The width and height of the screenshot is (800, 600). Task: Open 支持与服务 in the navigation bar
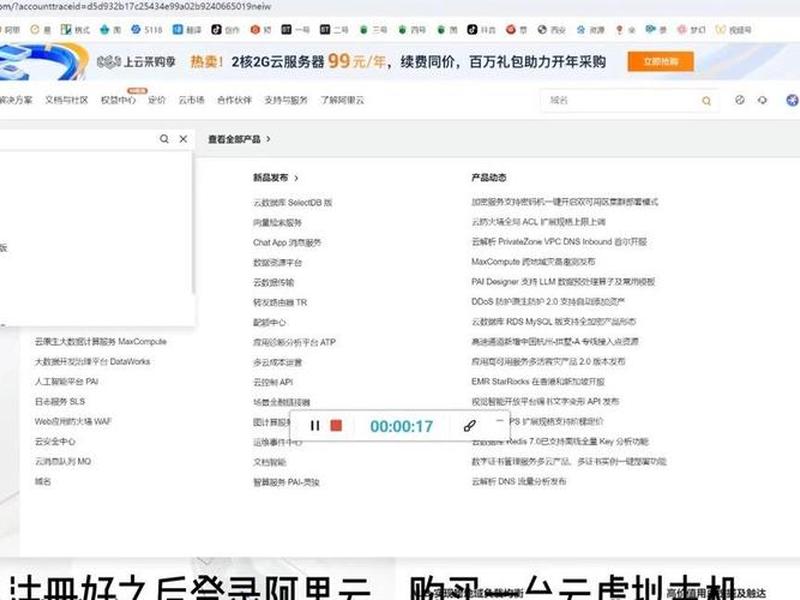point(286,100)
